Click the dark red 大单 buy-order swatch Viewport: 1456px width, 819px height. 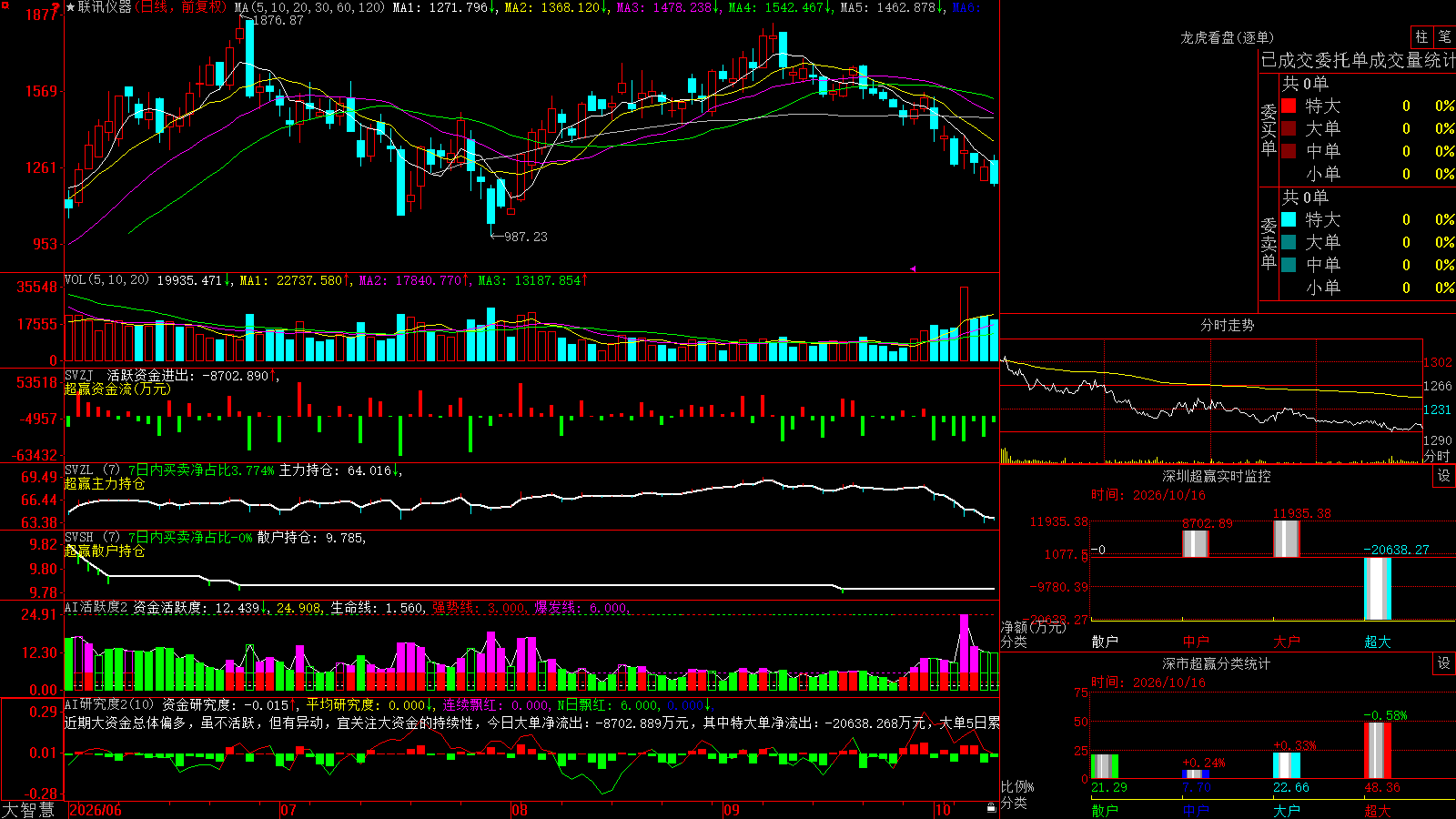pos(1289,128)
